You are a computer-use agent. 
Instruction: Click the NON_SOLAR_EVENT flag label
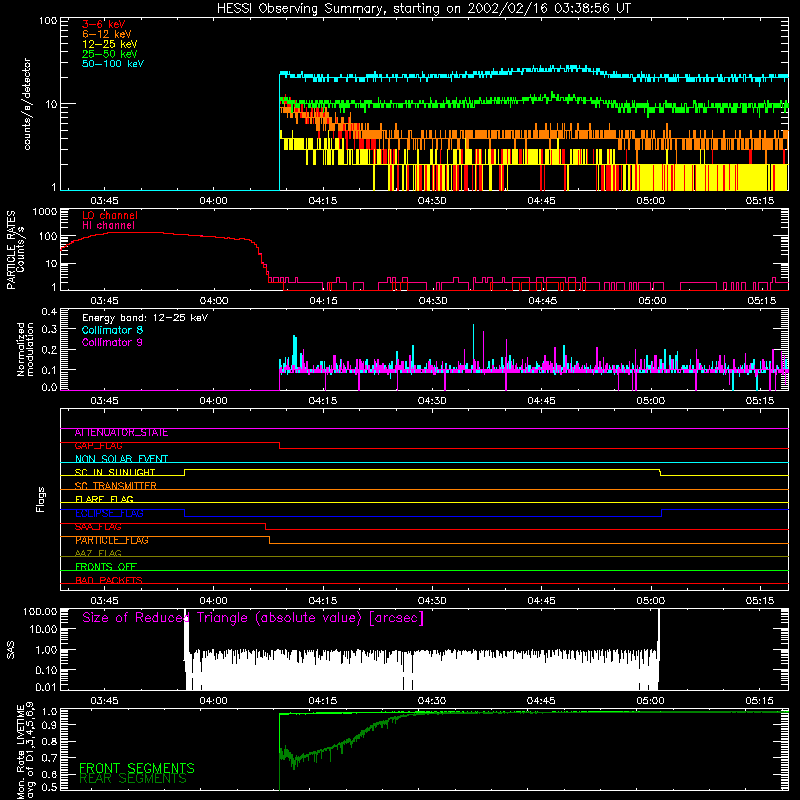(121, 459)
